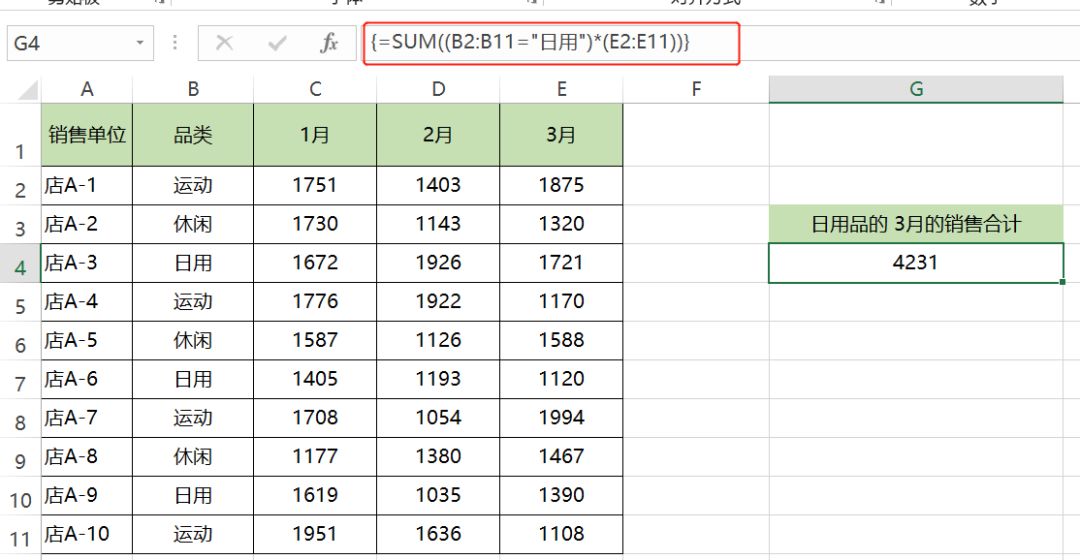Select row 4 header
The height and width of the screenshot is (560, 1080).
pos(20,266)
